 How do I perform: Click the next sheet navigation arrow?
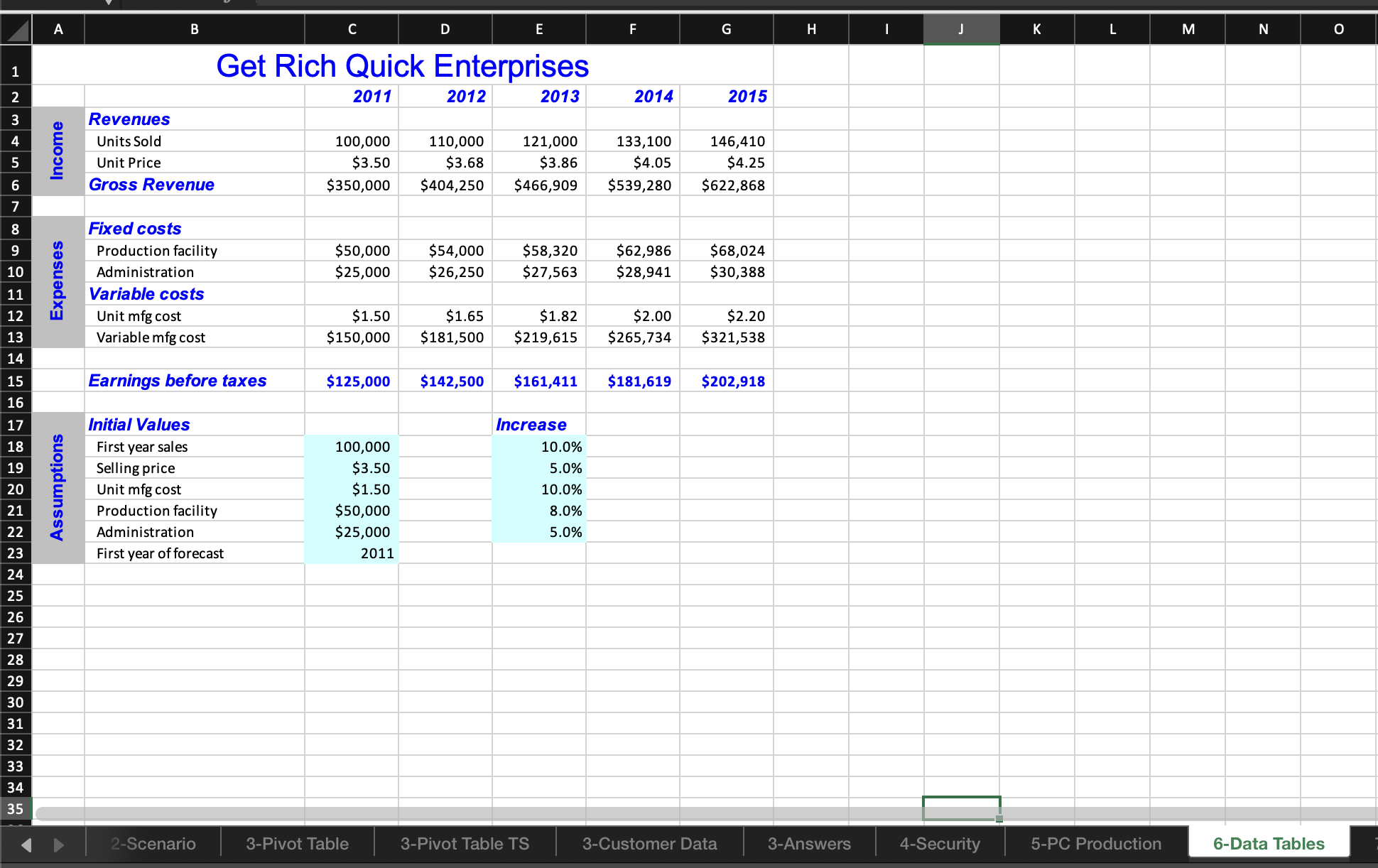[x=59, y=844]
